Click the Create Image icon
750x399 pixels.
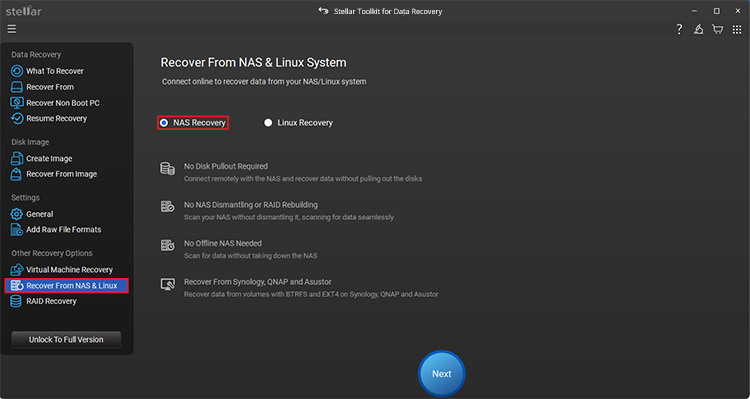[17, 158]
